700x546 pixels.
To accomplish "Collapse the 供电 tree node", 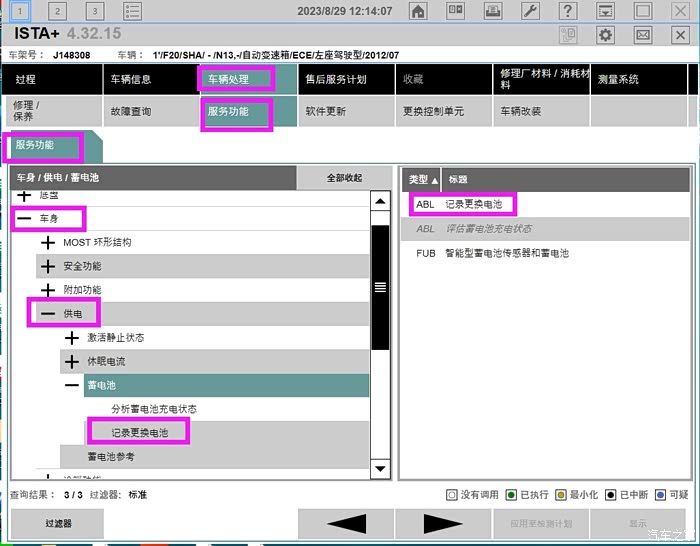I will (47, 314).
